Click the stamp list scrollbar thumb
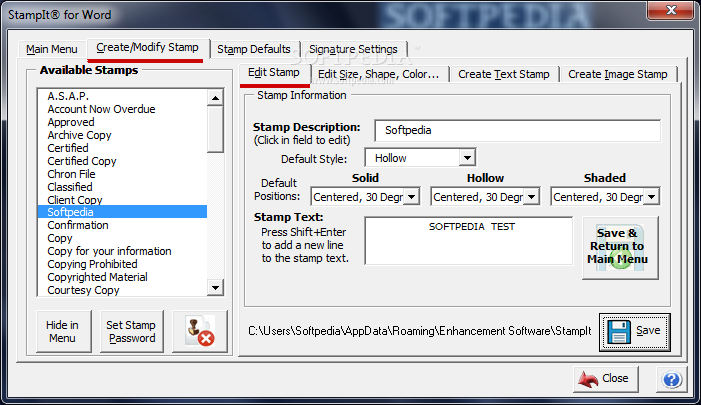This screenshot has width=701, height=405. click(215, 129)
